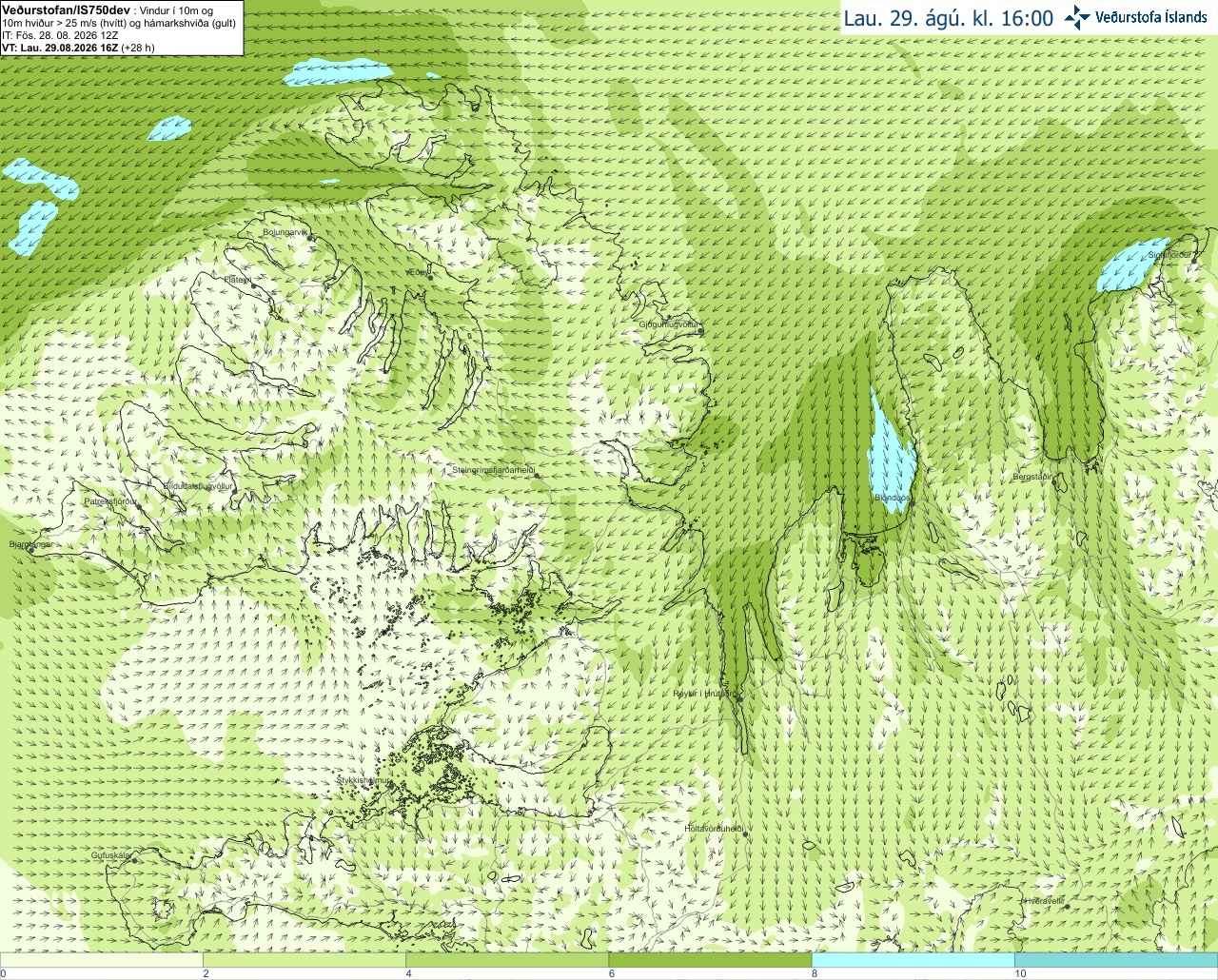Image resolution: width=1218 pixels, height=980 pixels.
Task: Click the Gufuskálar station label
Action: click(x=109, y=855)
